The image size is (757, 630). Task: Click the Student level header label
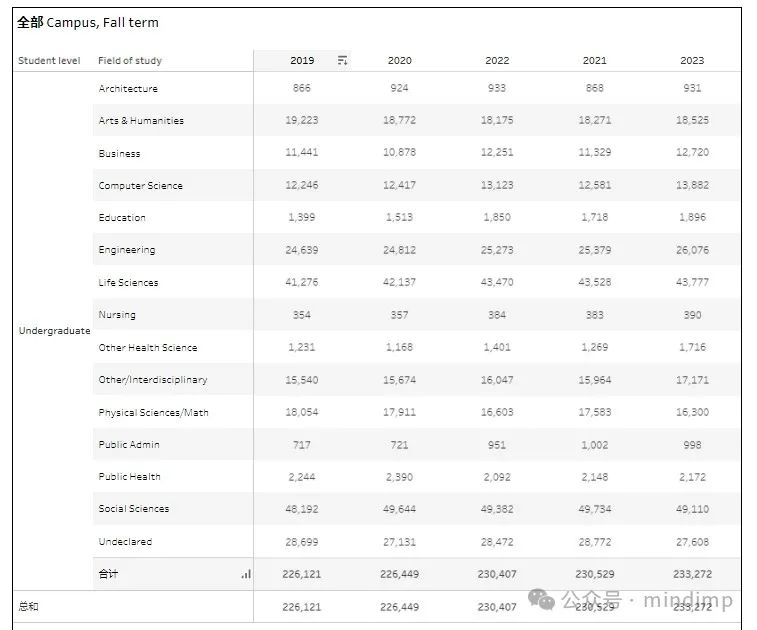(x=49, y=61)
